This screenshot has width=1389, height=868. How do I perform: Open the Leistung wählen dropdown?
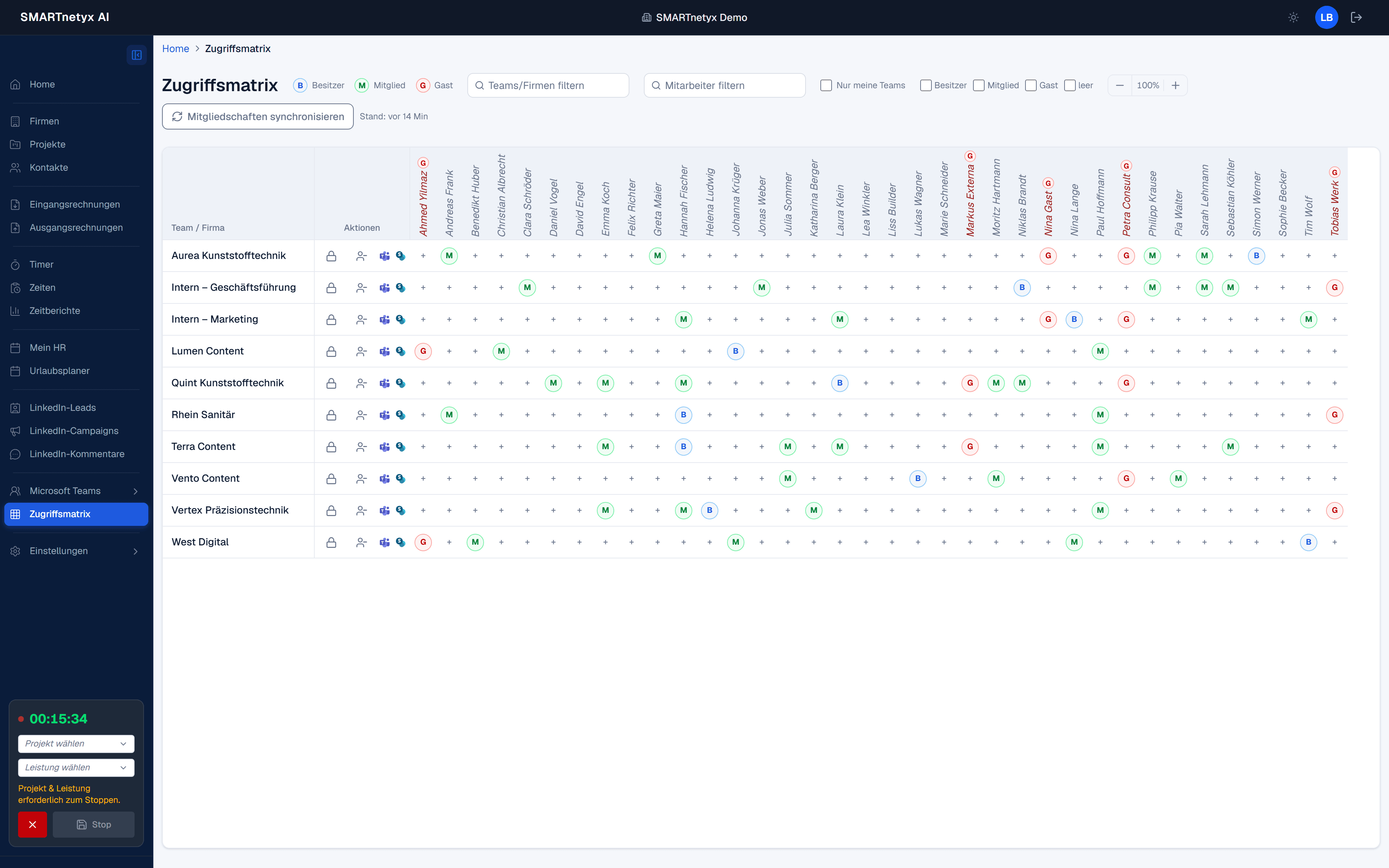[76, 767]
